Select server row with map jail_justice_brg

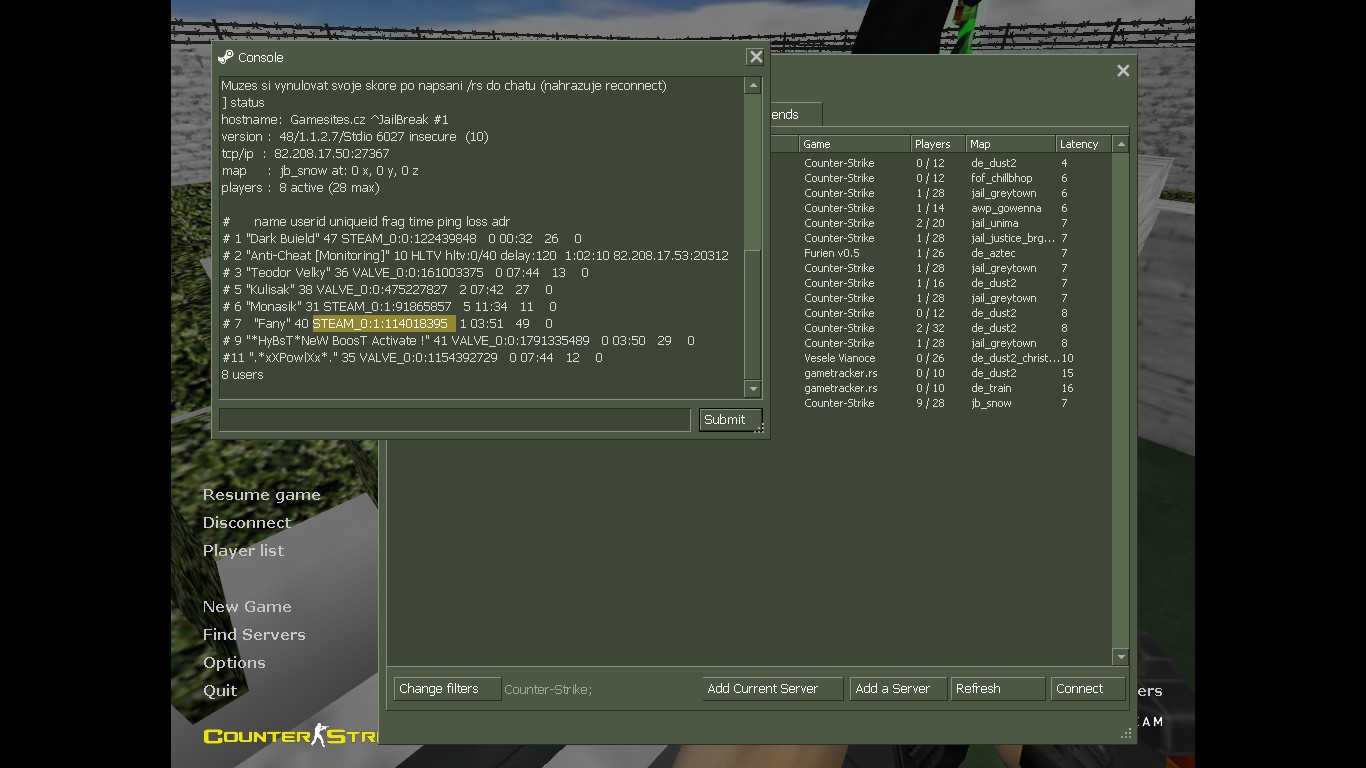(940, 238)
